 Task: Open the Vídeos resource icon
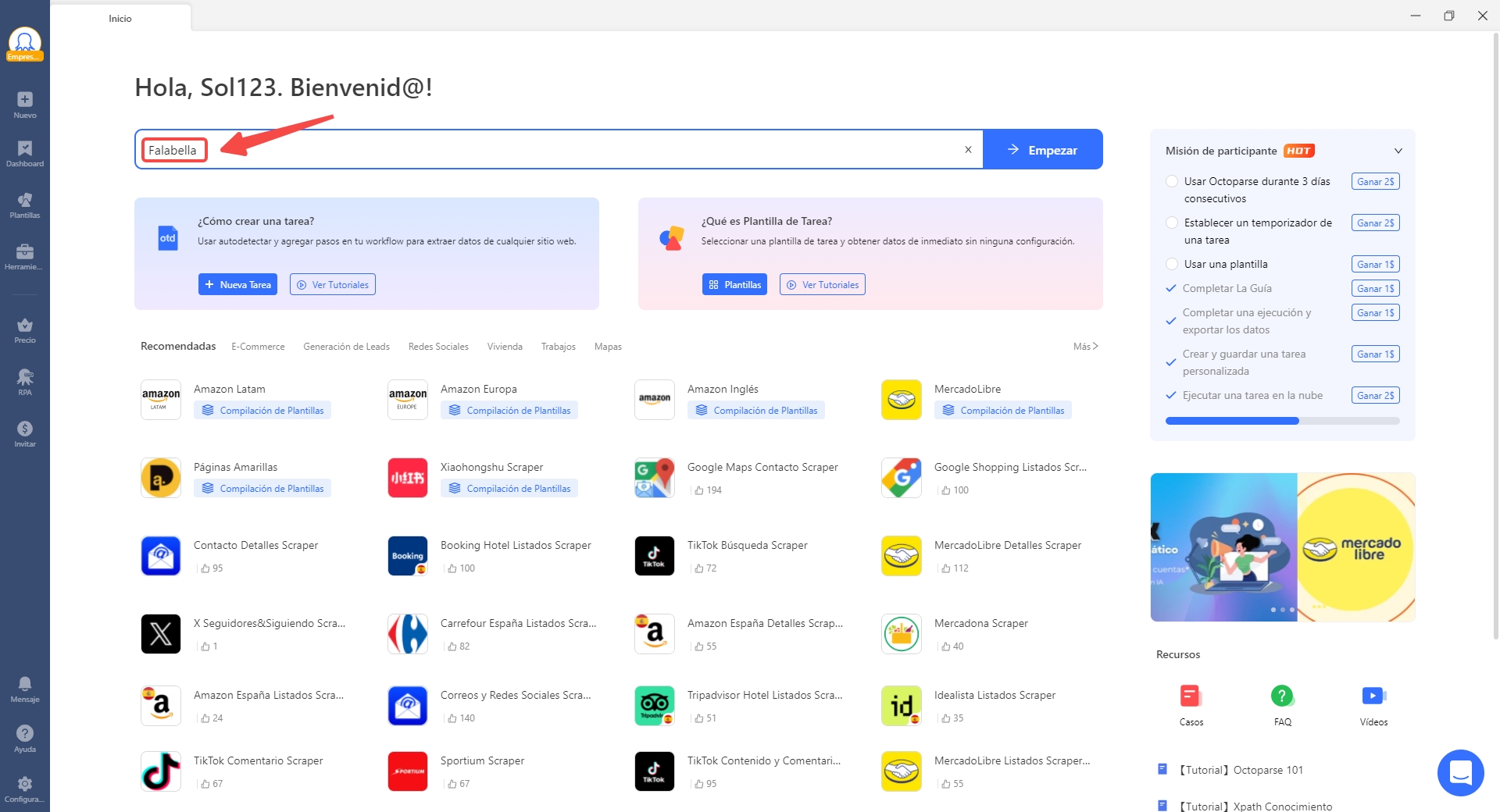(x=1373, y=696)
